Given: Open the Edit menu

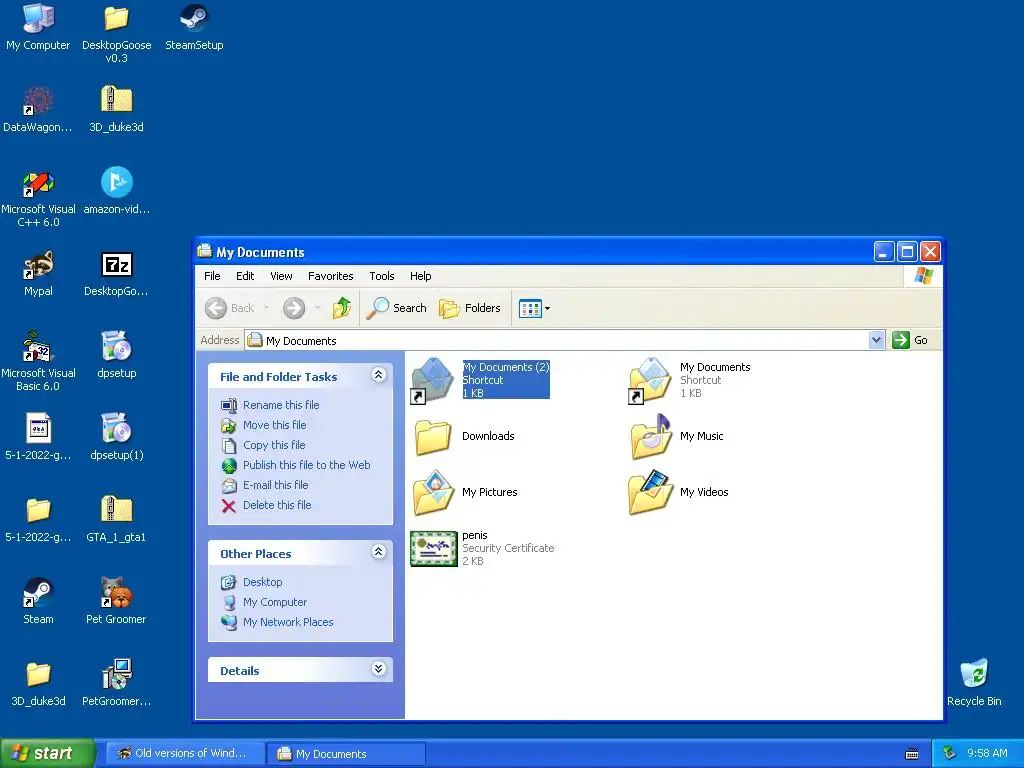Looking at the screenshot, I should 245,276.
